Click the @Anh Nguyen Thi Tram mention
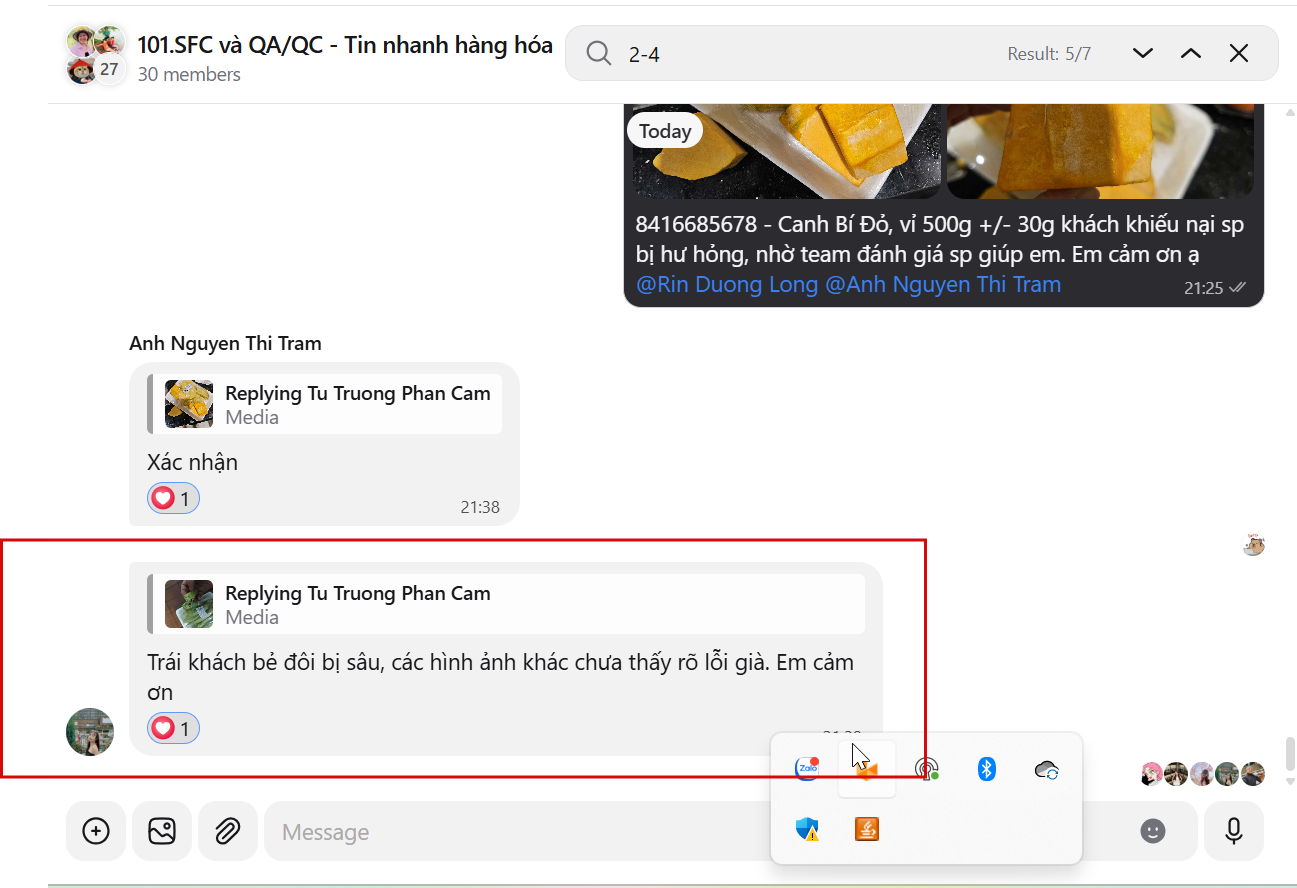Image resolution: width=1297 pixels, height=888 pixels. point(943,285)
